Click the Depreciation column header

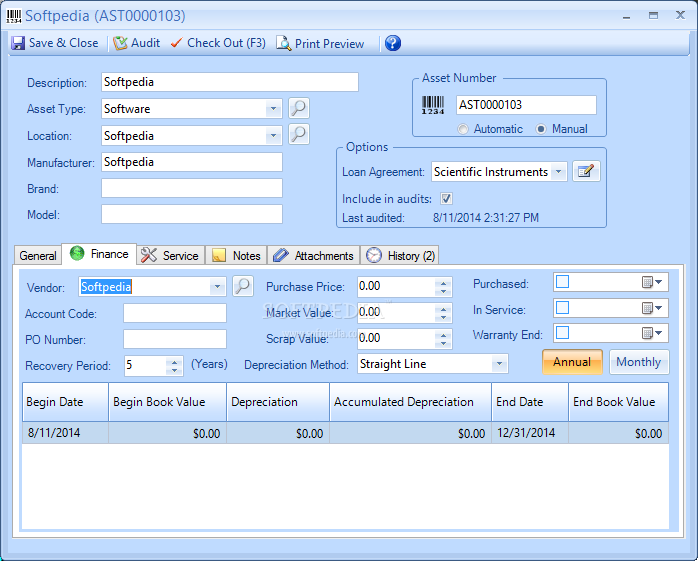278,402
